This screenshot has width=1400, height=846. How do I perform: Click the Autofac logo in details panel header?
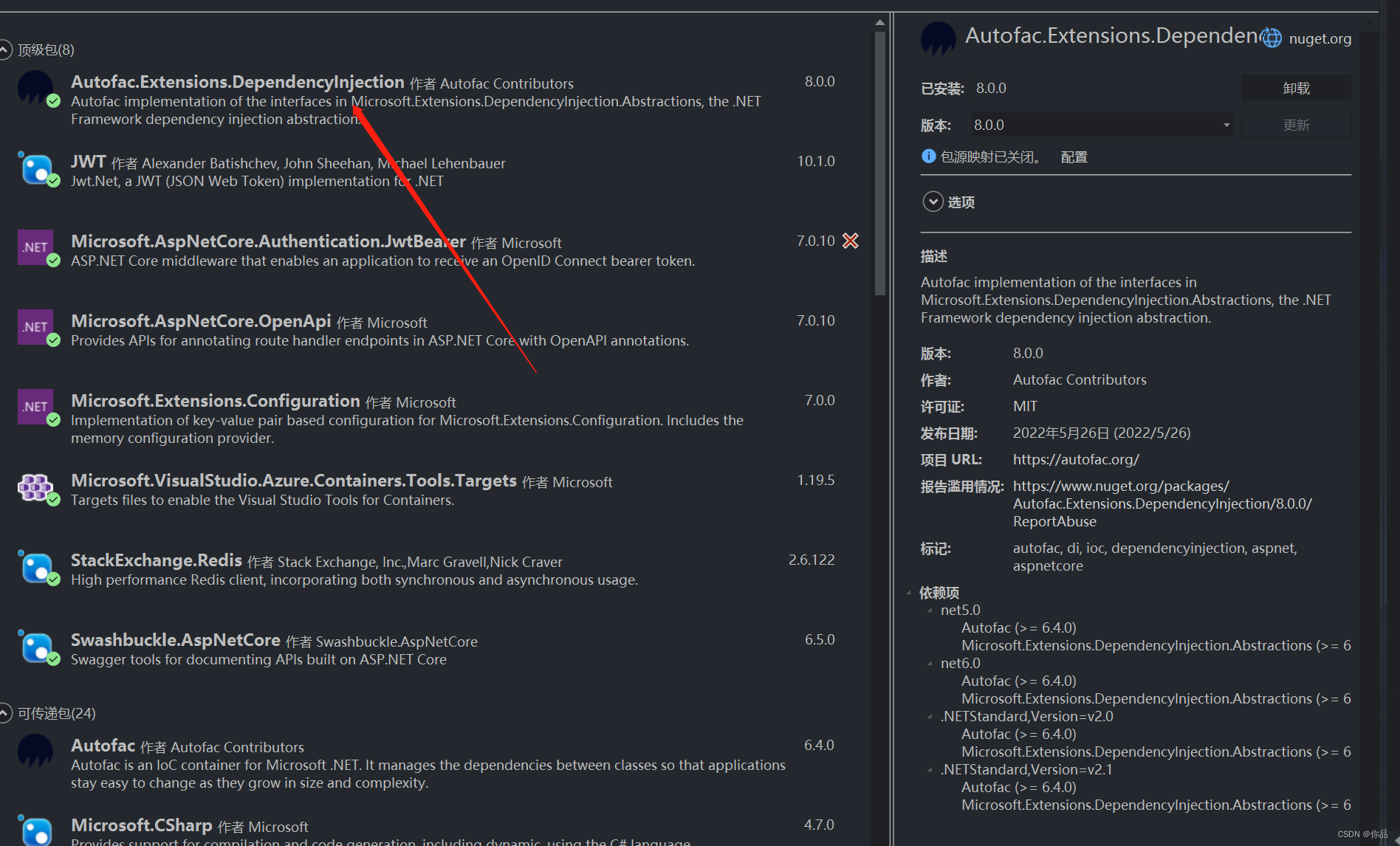(938, 38)
